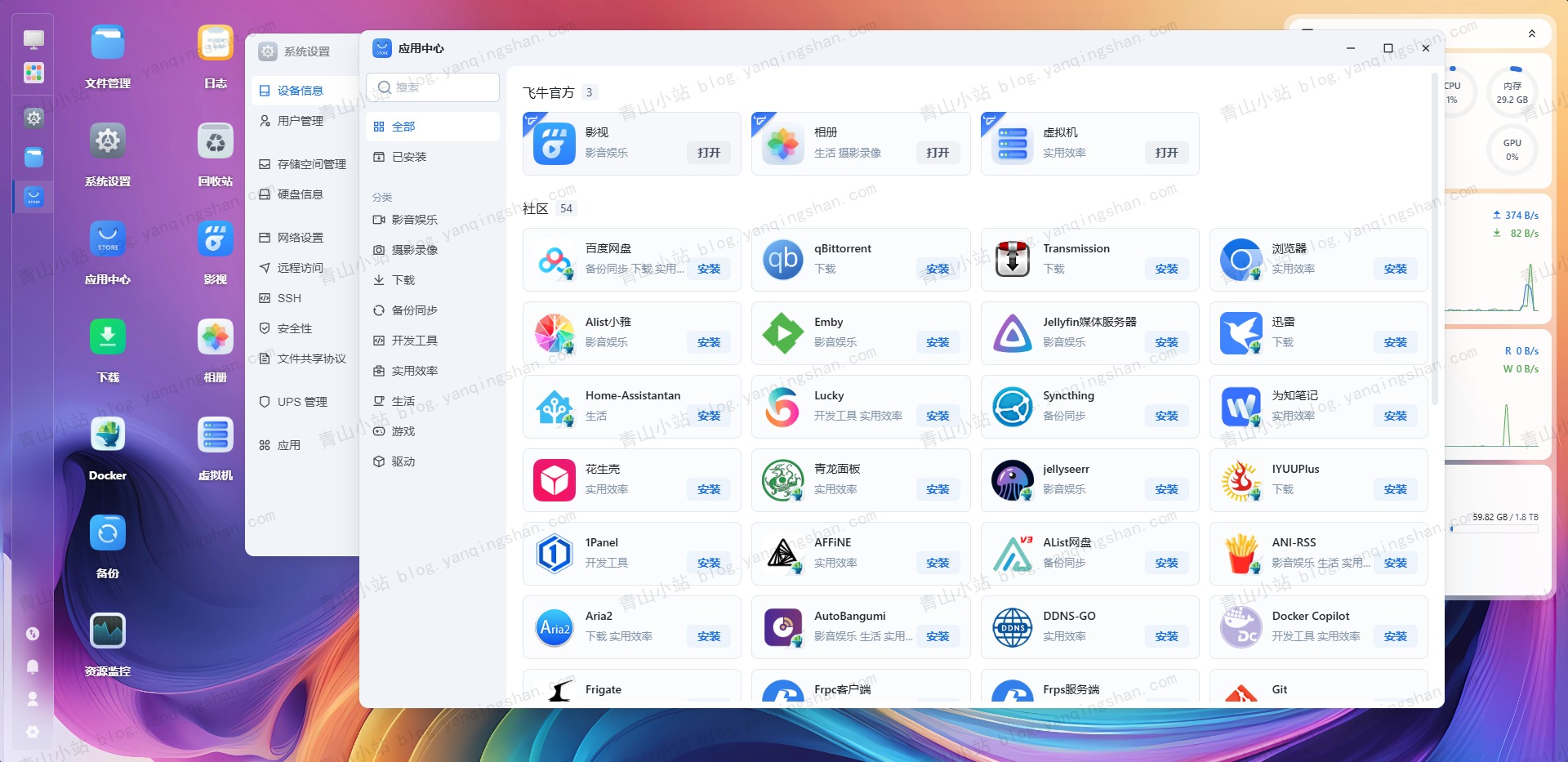1568x762 pixels.
Task: Click the 花生壳 app icon
Action: click(x=555, y=480)
